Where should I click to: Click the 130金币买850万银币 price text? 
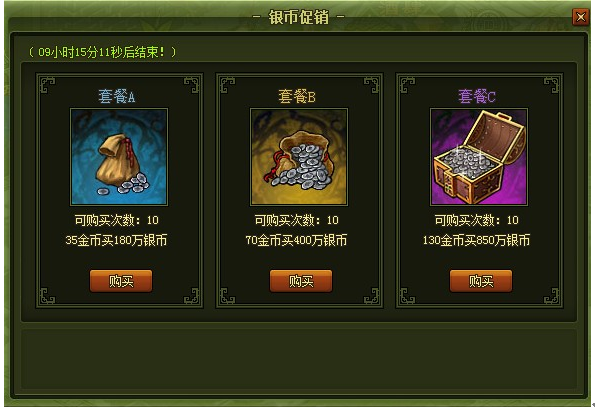tap(476, 240)
